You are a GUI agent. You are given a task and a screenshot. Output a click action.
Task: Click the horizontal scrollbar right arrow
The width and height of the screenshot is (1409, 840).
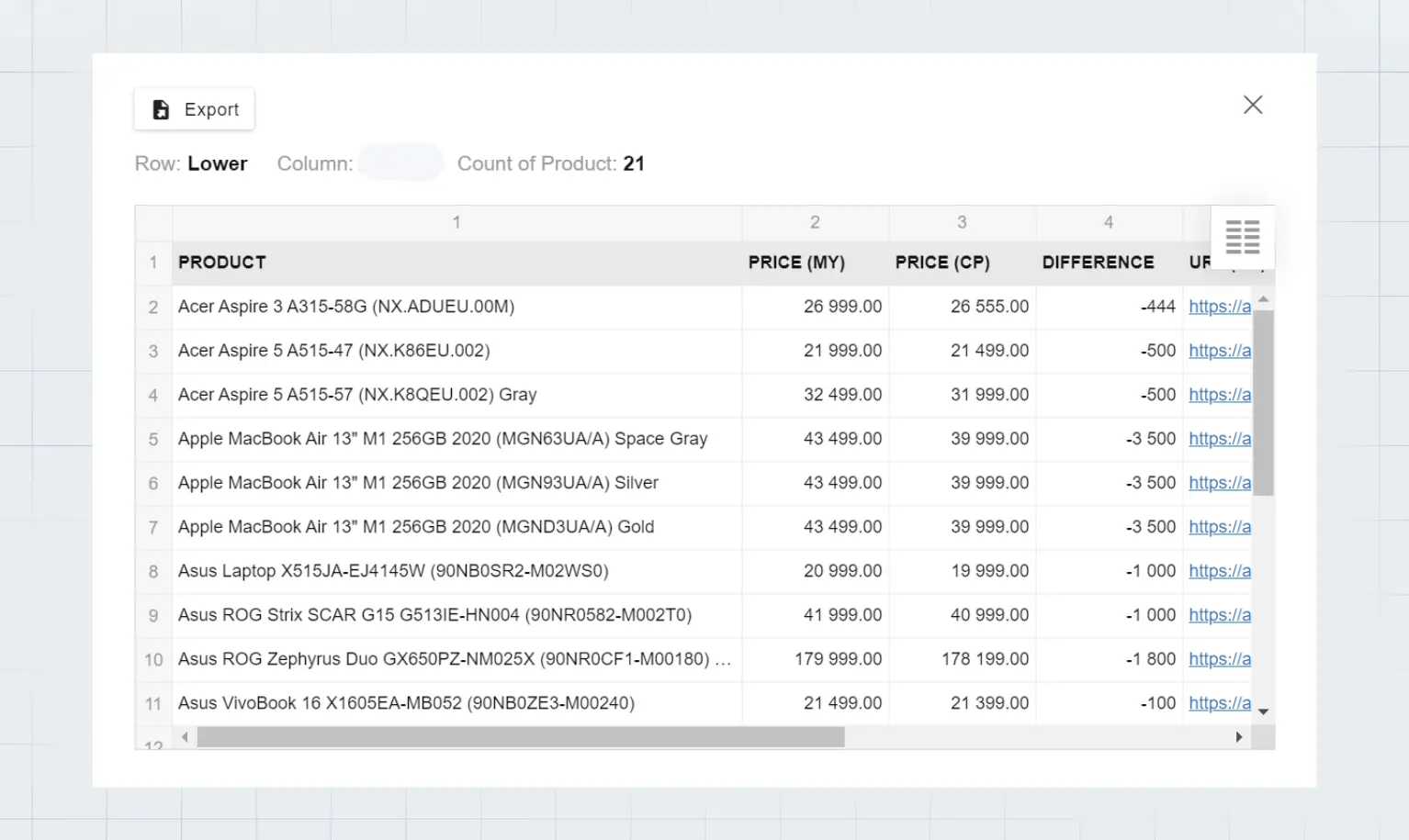pyautogui.click(x=1238, y=737)
